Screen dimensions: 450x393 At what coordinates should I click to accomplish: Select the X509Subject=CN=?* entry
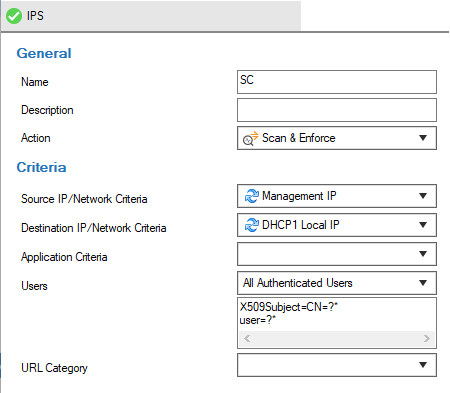[289, 307]
